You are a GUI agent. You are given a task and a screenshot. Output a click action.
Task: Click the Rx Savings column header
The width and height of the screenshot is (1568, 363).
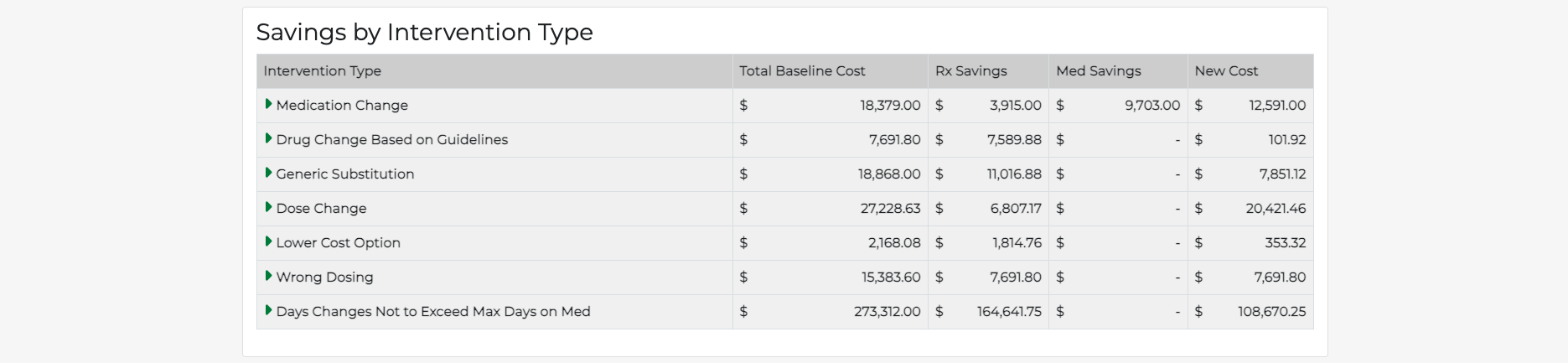[x=971, y=71]
